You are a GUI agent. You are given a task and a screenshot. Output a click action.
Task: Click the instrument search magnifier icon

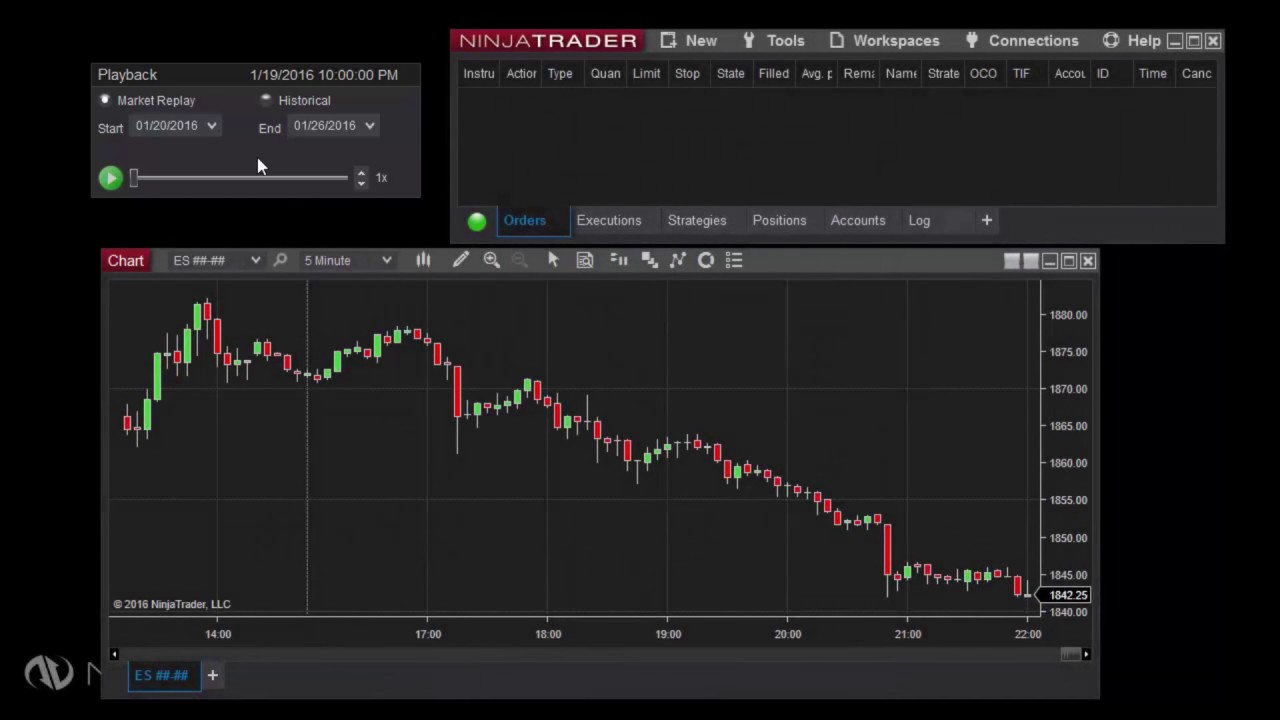[x=280, y=261]
